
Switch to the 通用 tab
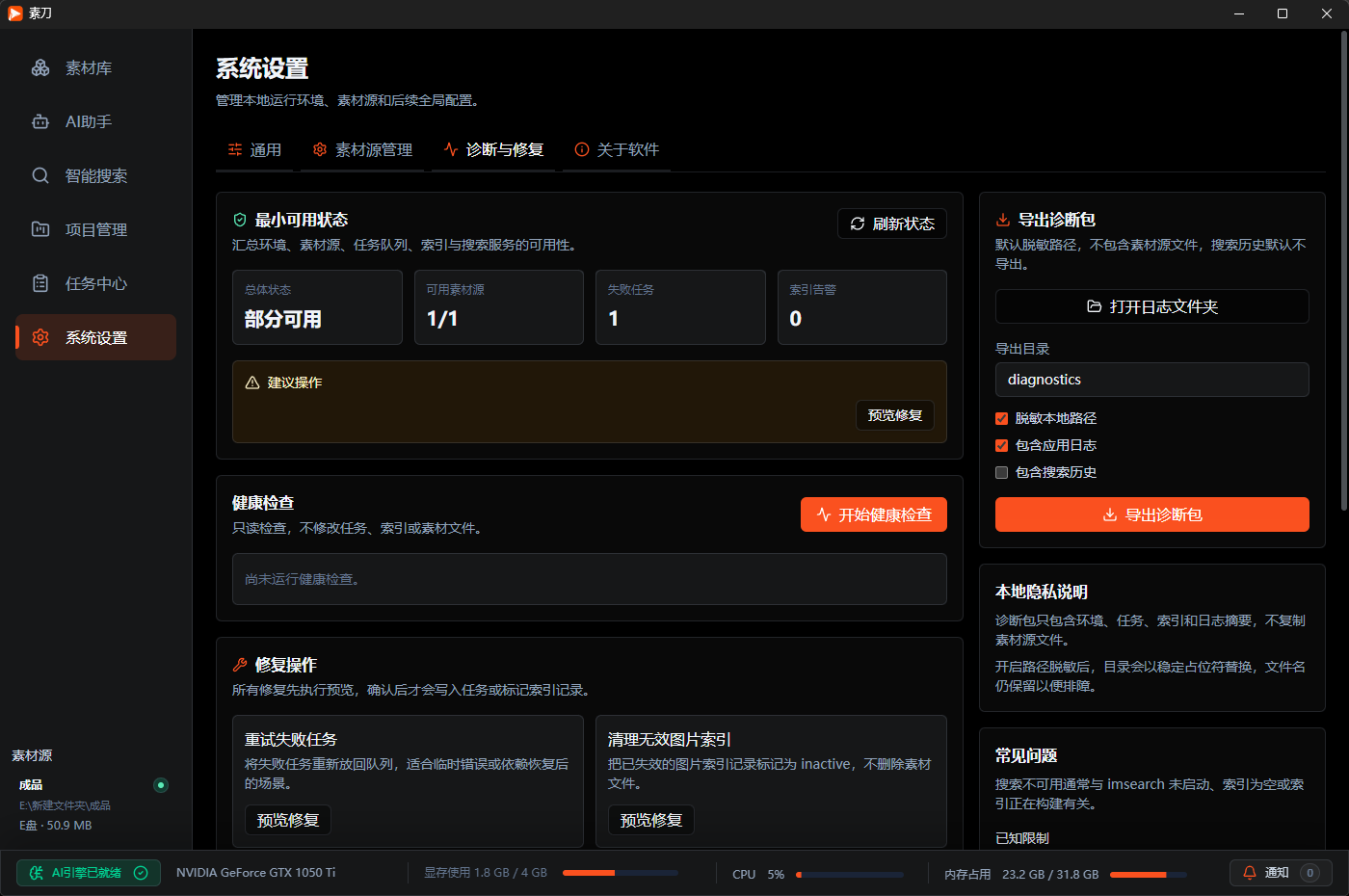pyautogui.click(x=254, y=149)
